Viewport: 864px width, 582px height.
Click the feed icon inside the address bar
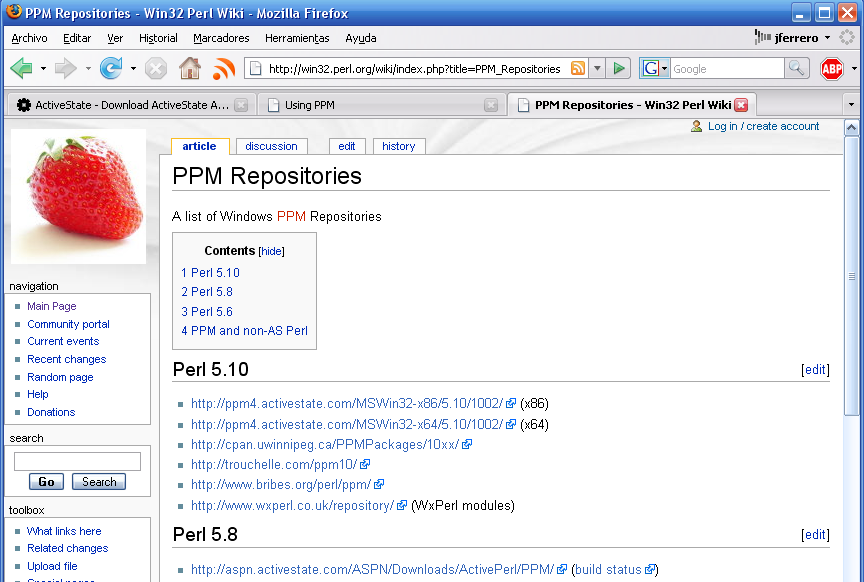pyautogui.click(x=577, y=68)
